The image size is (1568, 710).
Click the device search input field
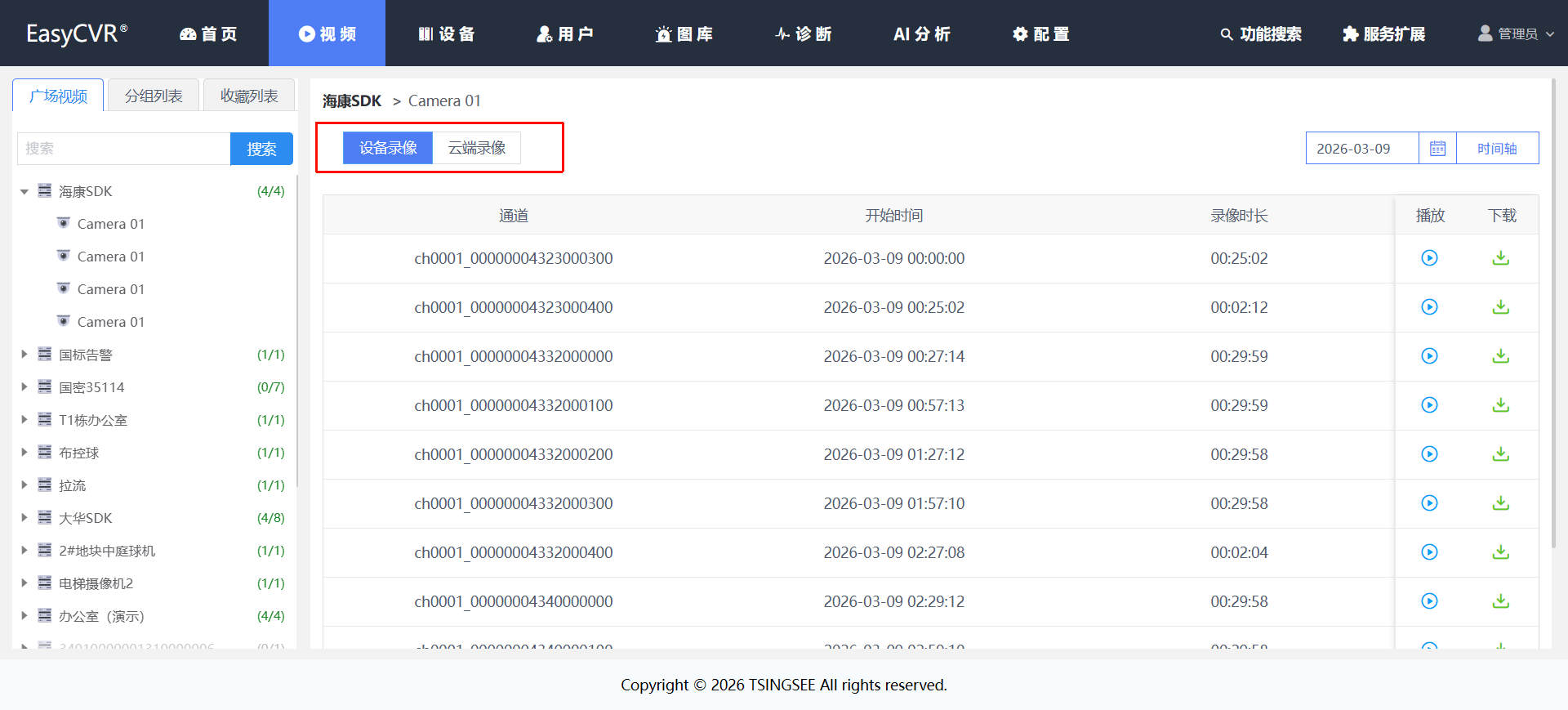(123, 149)
